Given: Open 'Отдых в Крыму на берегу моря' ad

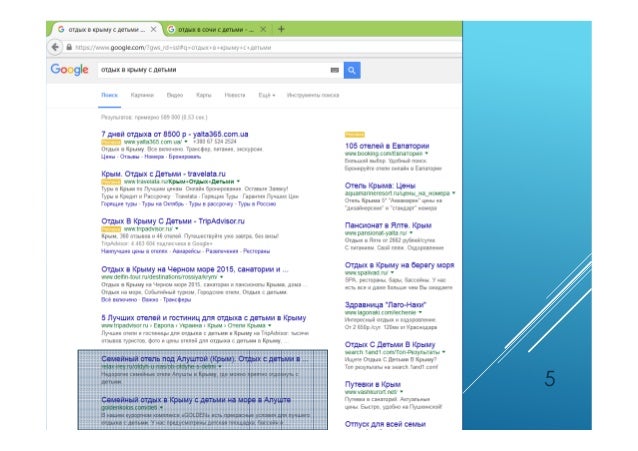Looking at the screenshot, I should click(399, 265).
